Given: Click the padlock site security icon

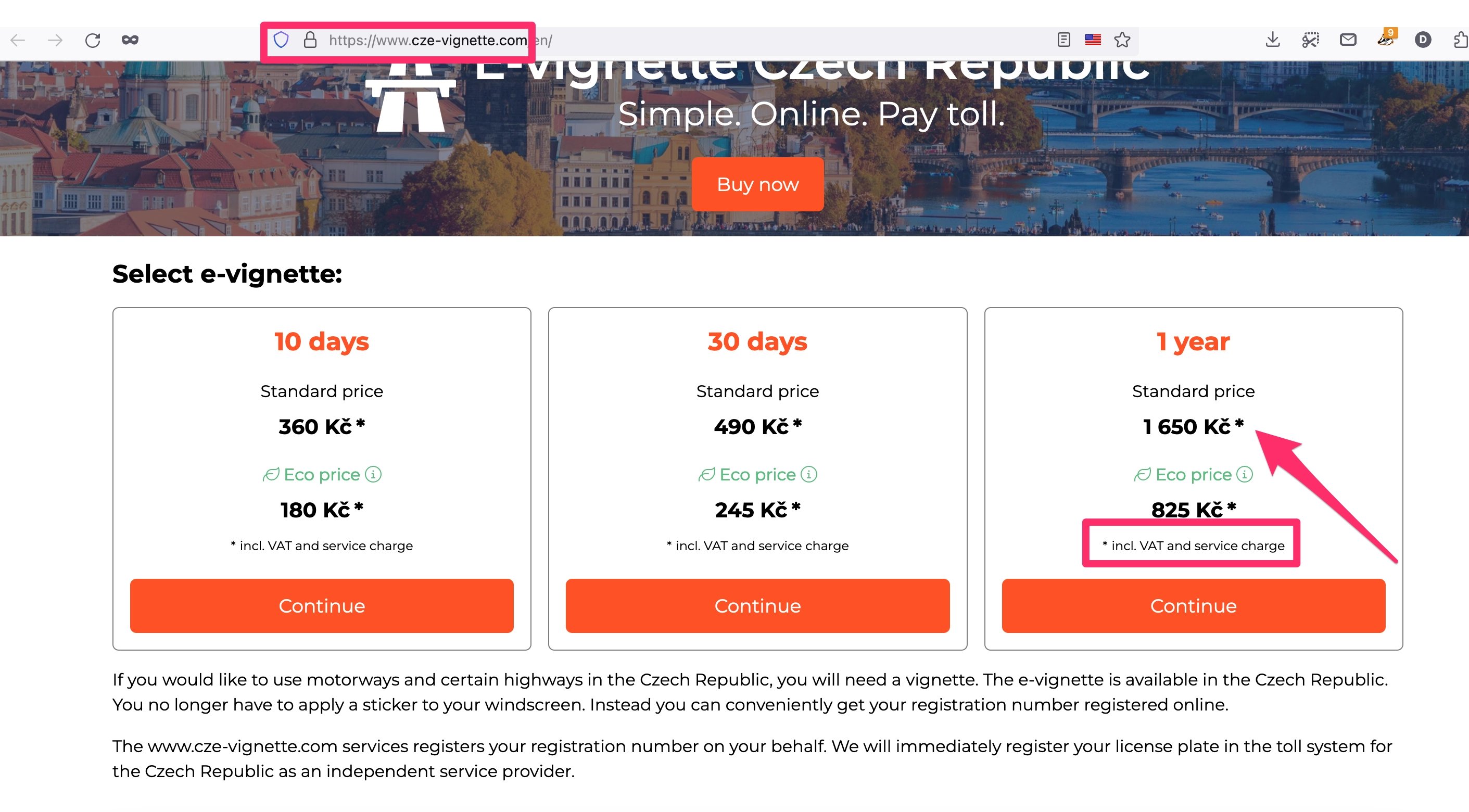Looking at the screenshot, I should pos(310,40).
